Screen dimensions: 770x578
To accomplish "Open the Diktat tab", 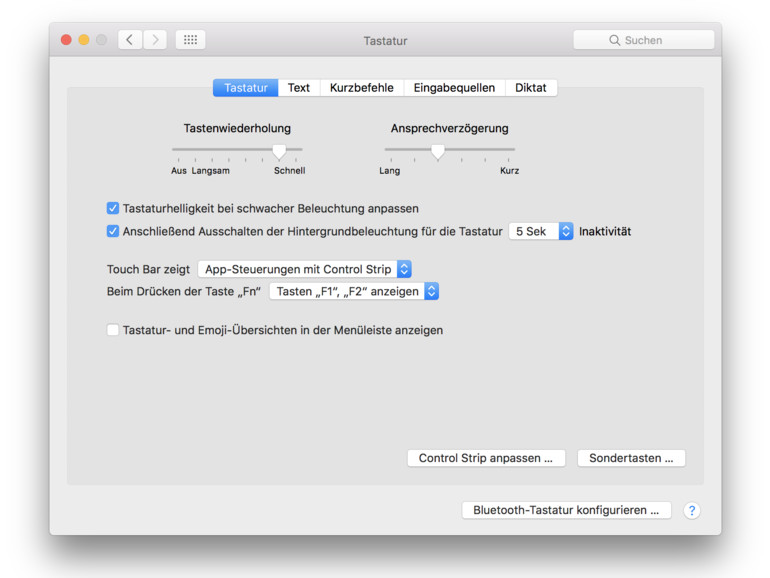I will click(530, 88).
